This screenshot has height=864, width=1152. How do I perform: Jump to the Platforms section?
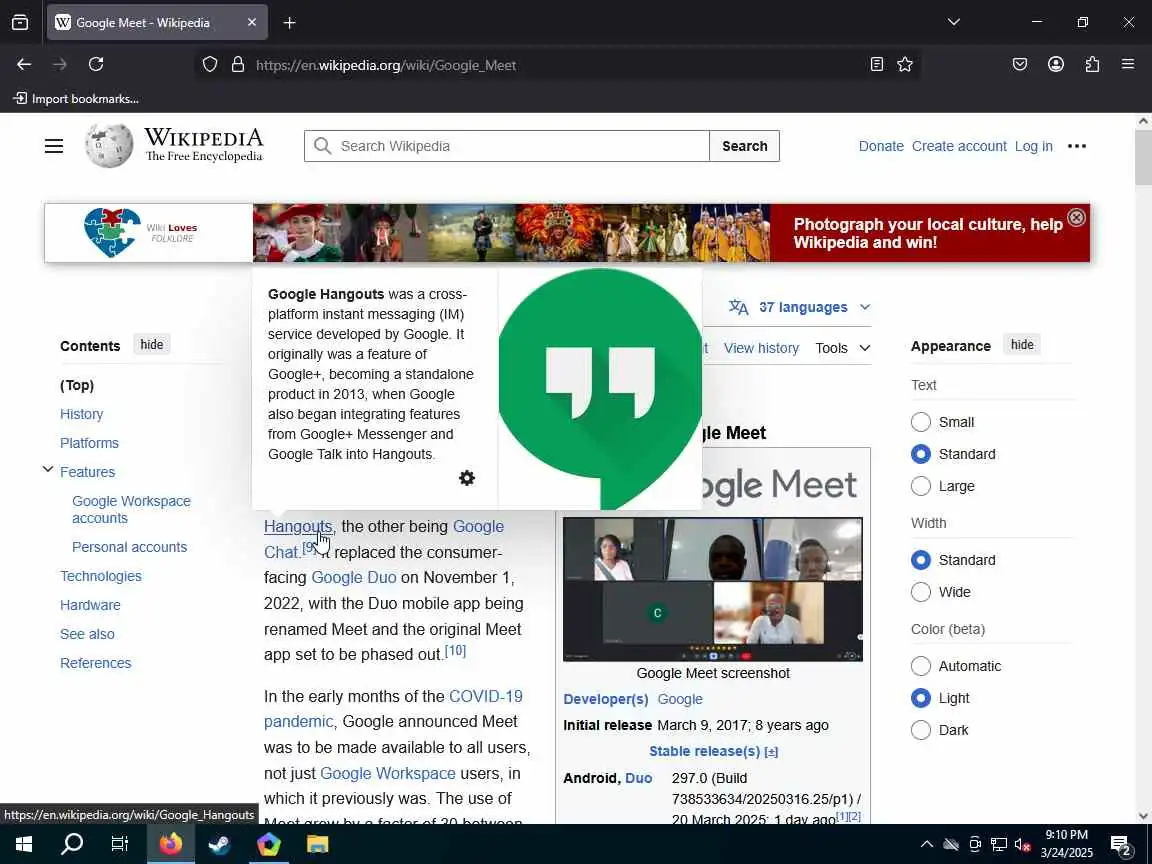click(89, 443)
